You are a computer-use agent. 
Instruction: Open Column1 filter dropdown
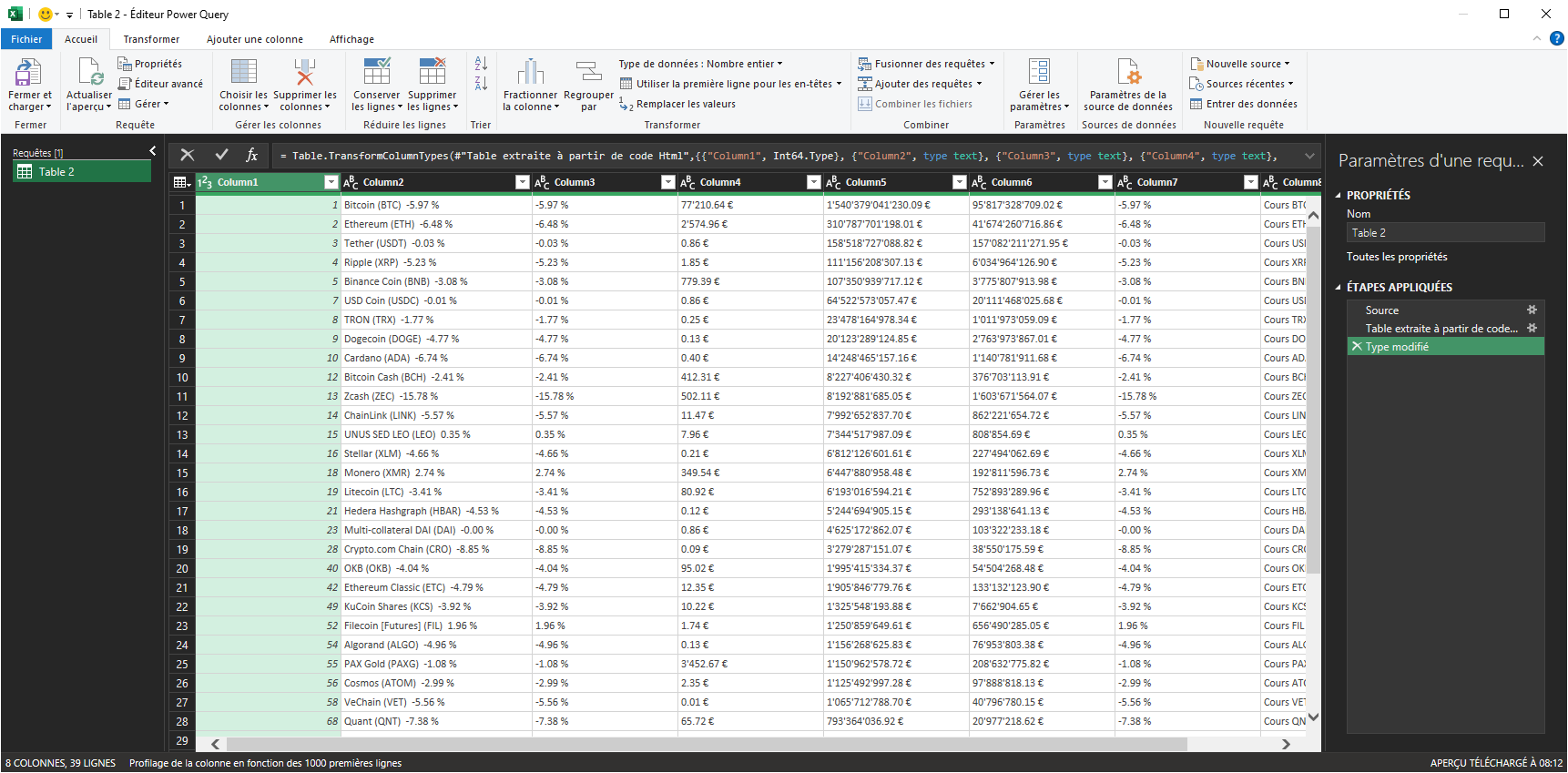pos(331,182)
